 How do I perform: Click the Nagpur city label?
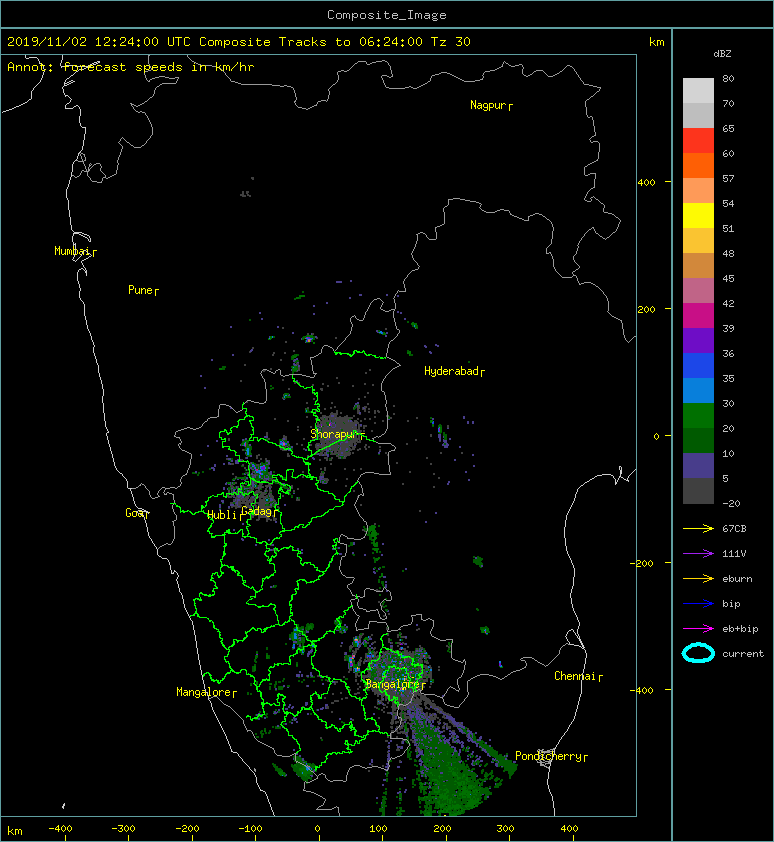tap(488, 105)
